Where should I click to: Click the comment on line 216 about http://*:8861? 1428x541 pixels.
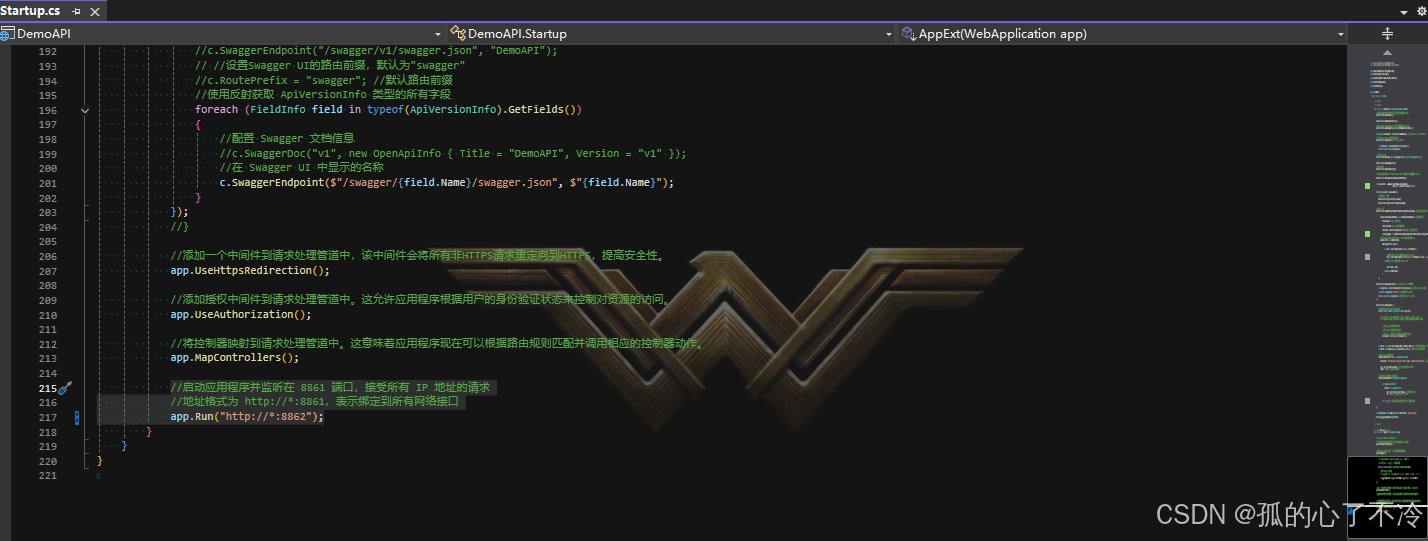[x=314, y=402]
